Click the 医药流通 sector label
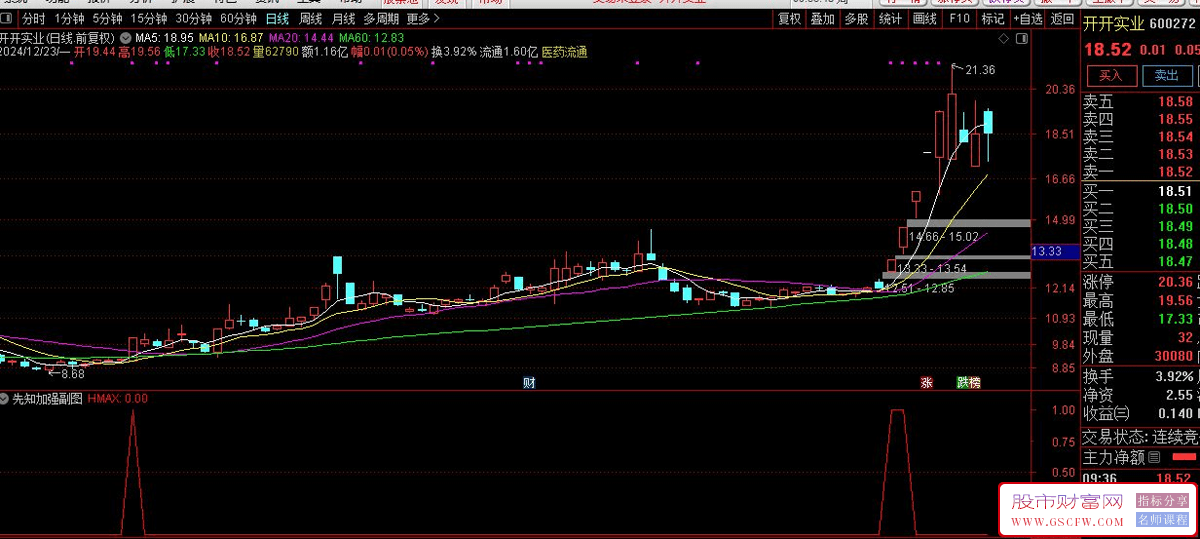 point(564,52)
